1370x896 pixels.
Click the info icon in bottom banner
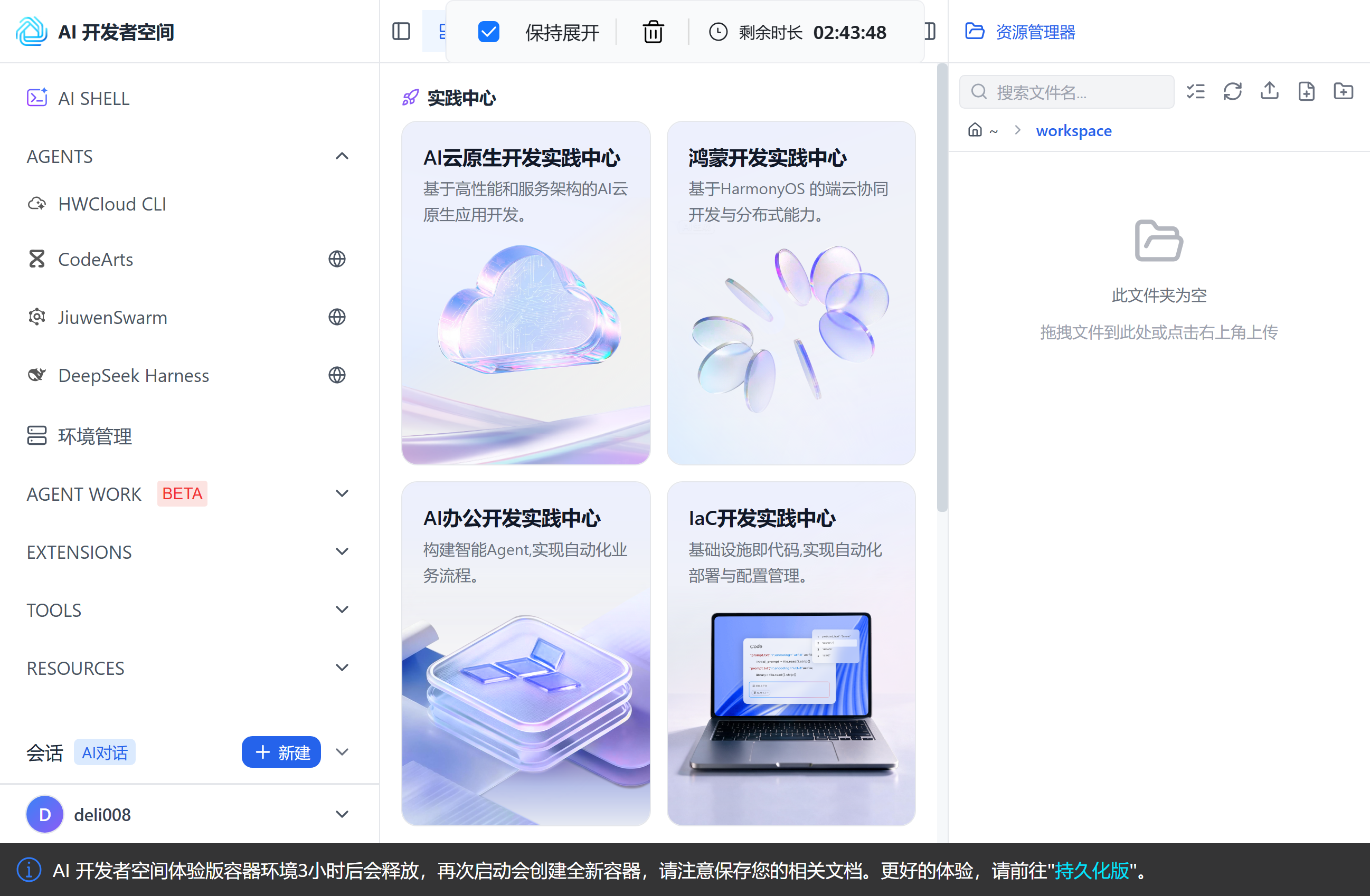point(28,870)
